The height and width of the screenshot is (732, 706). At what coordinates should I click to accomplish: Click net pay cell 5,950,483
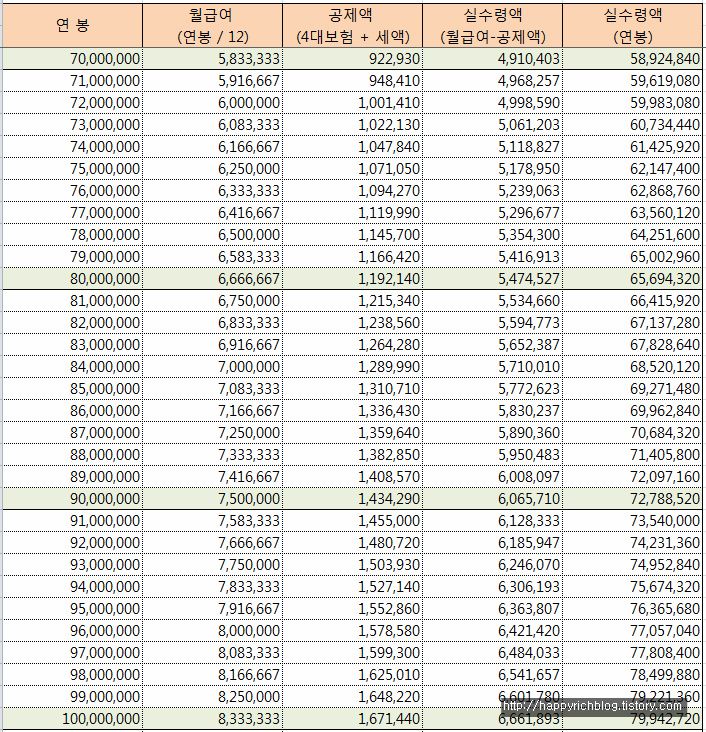pyautogui.click(x=493, y=454)
